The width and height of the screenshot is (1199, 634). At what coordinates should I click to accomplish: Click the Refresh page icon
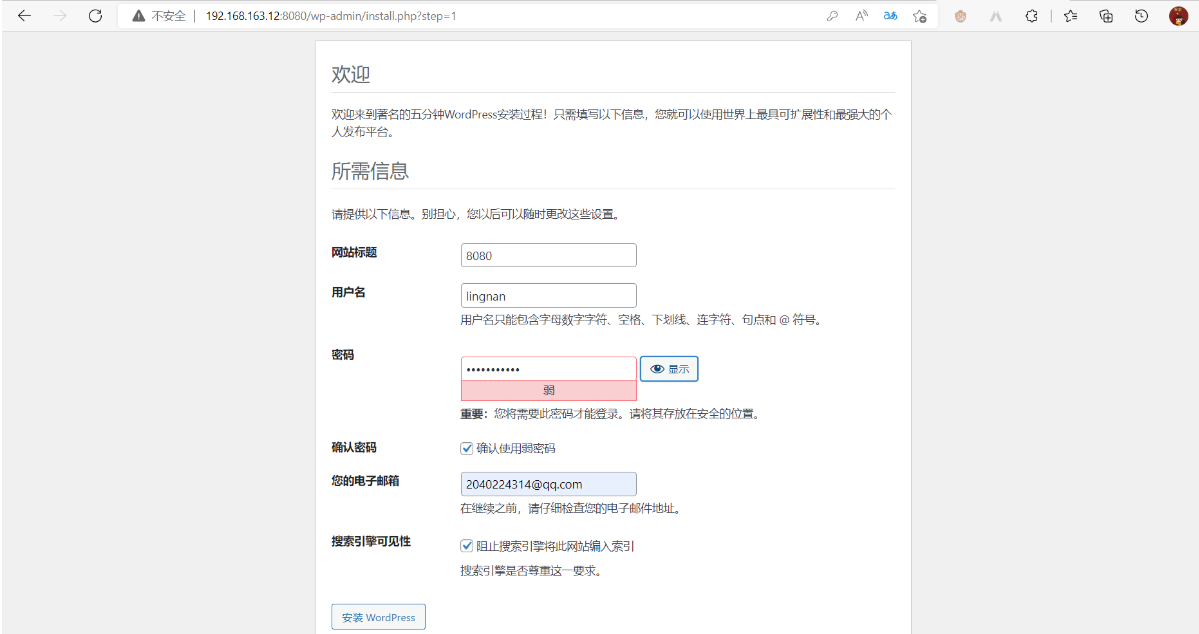coord(96,15)
